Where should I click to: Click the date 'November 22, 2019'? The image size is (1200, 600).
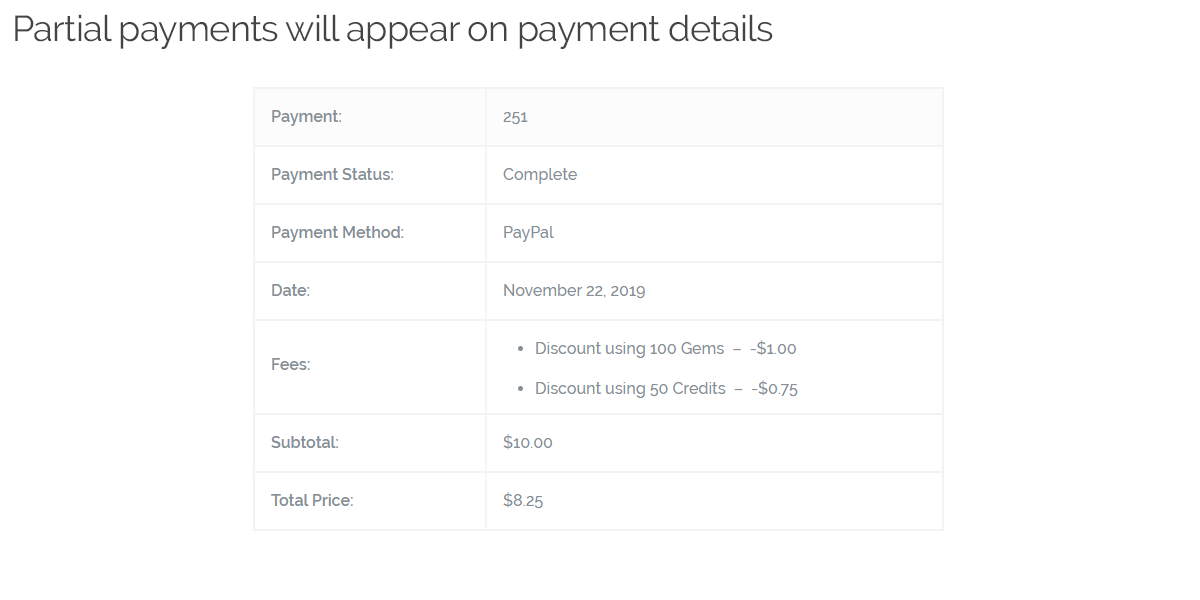point(574,291)
